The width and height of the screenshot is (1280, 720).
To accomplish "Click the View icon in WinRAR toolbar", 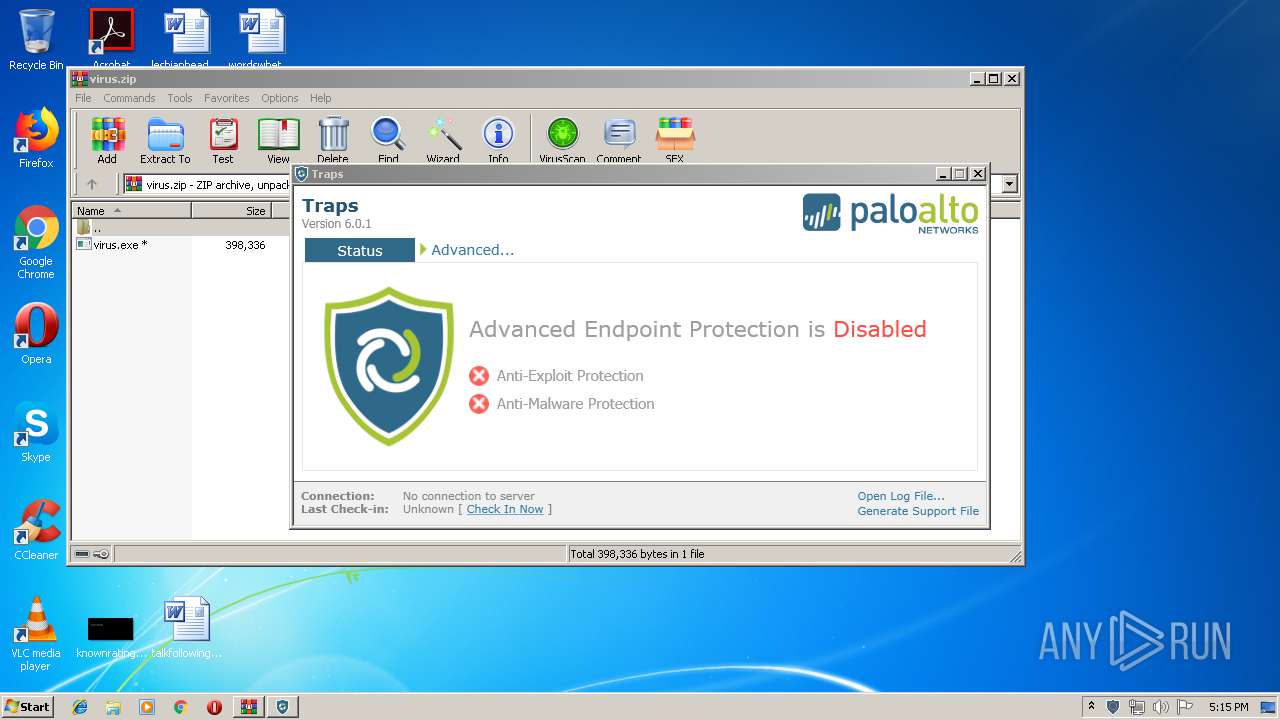I will (278, 140).
